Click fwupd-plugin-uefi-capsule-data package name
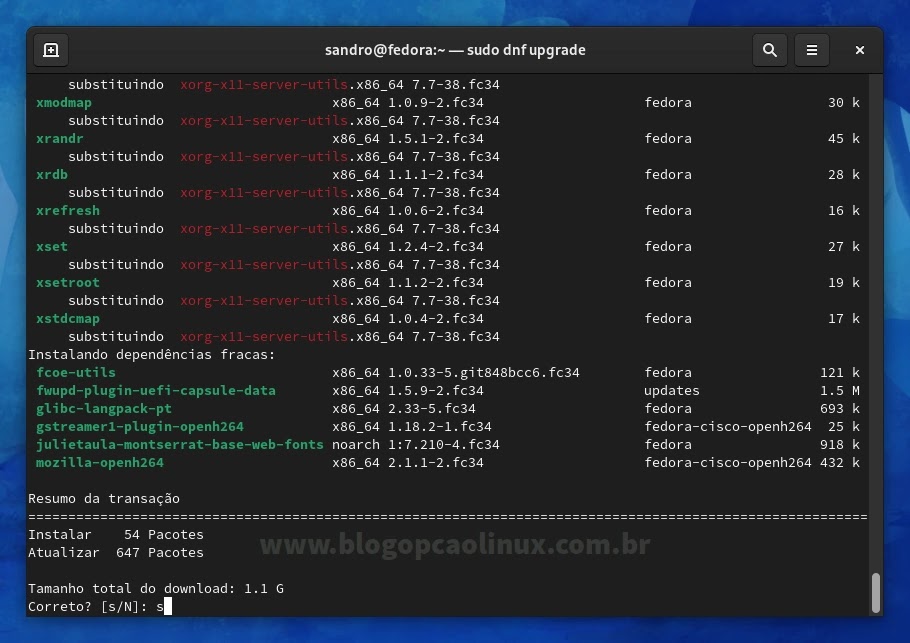This screenshot has width=910, height=643. (x=156, y=391)
